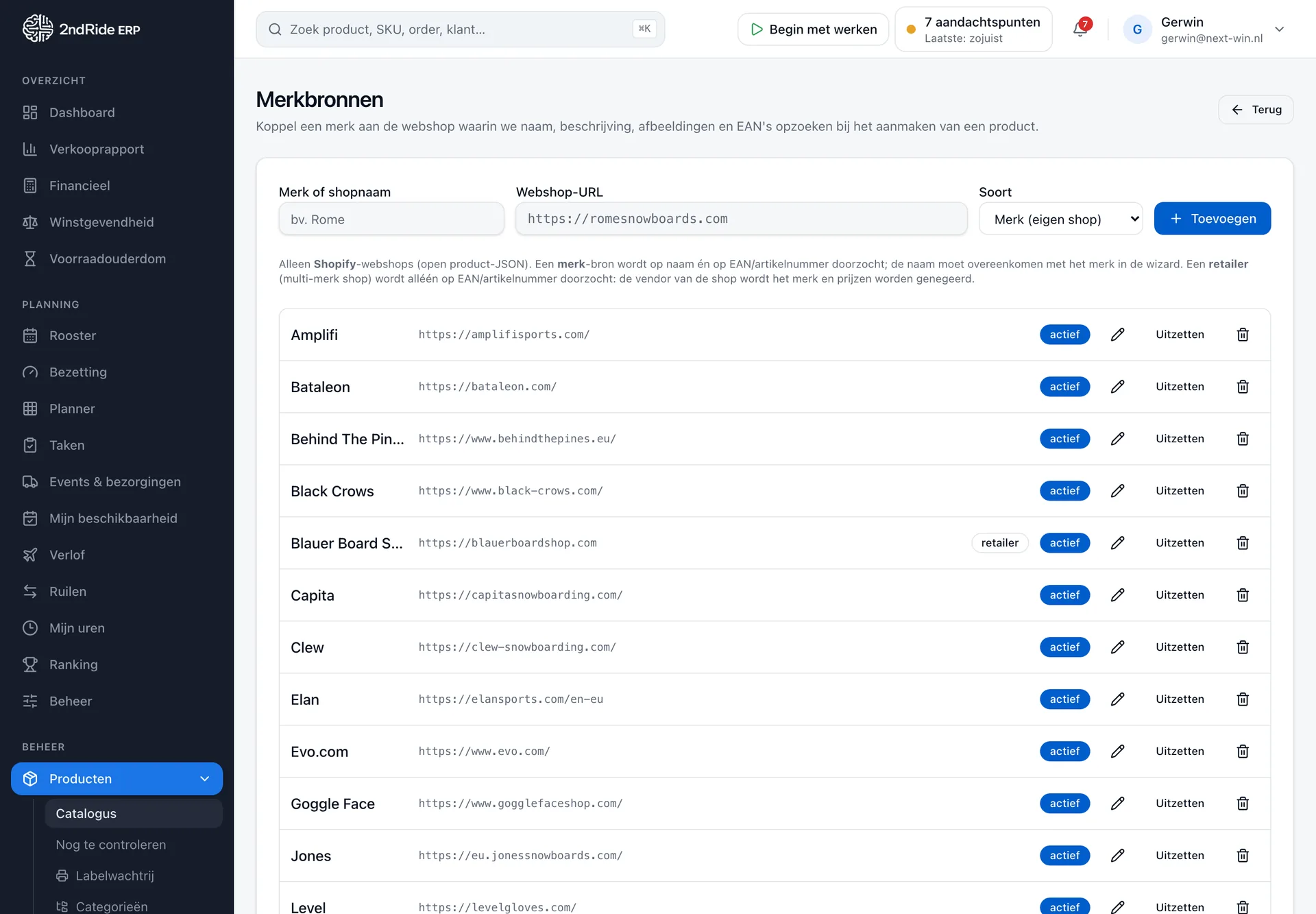Focus the search product, SKU, order field

[x=460, y=29]
